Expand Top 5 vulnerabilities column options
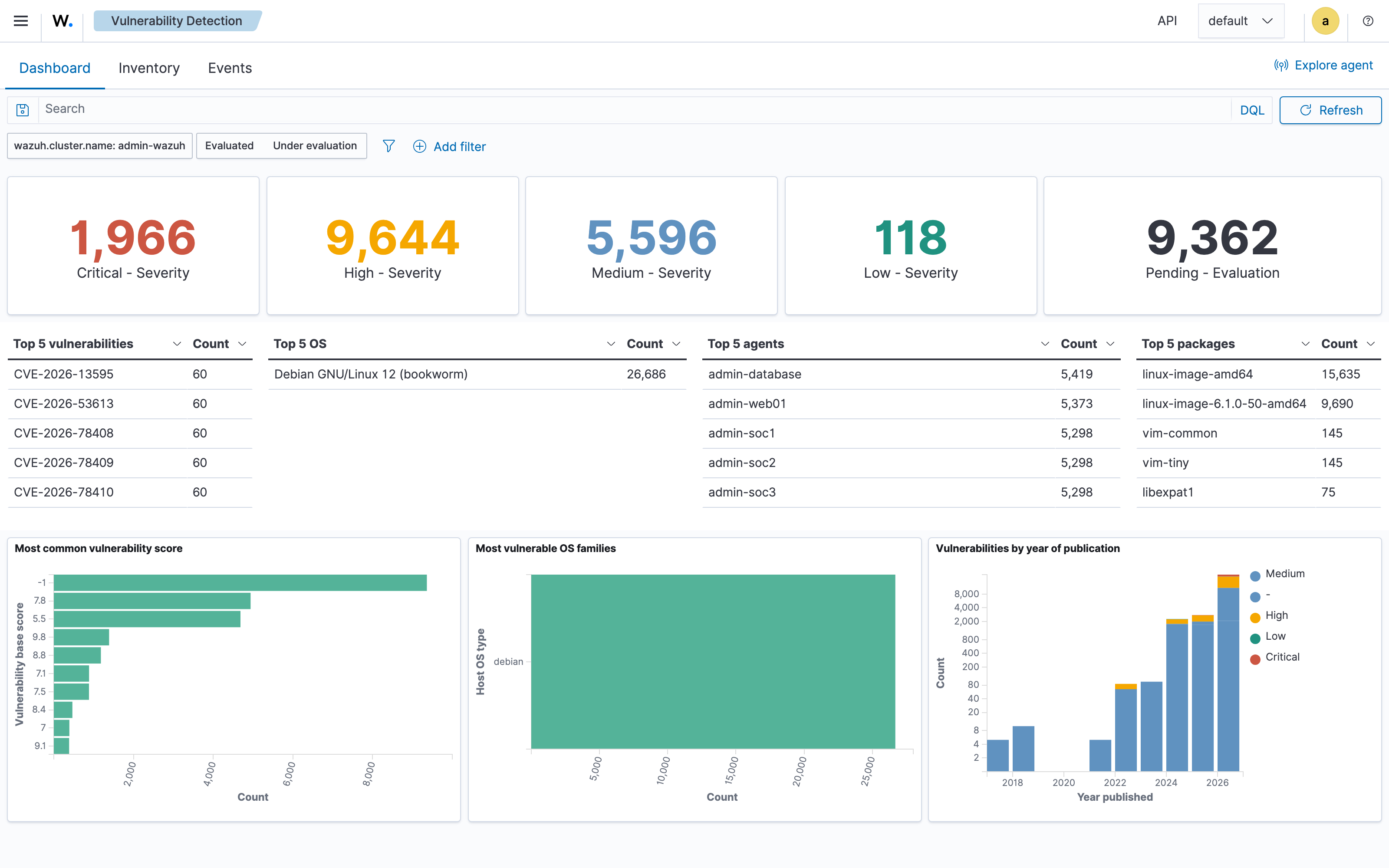Viewport: 1389px width, 868px height. pos(177,343)
